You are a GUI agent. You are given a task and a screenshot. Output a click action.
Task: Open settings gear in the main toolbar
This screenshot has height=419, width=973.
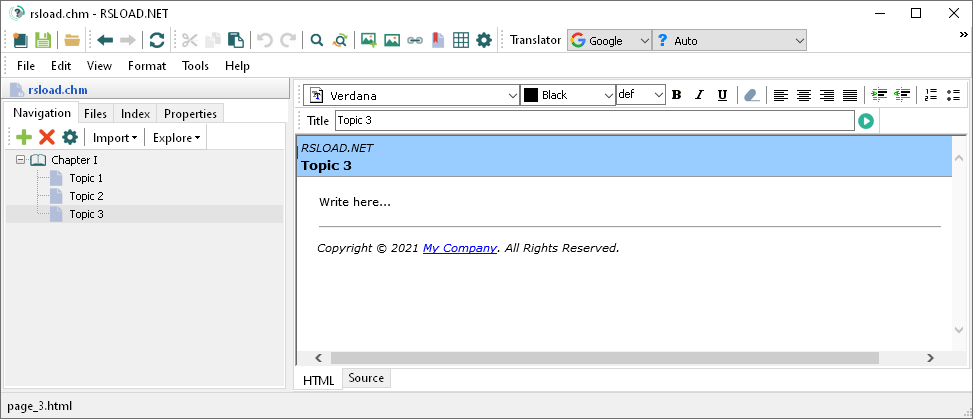483,40
